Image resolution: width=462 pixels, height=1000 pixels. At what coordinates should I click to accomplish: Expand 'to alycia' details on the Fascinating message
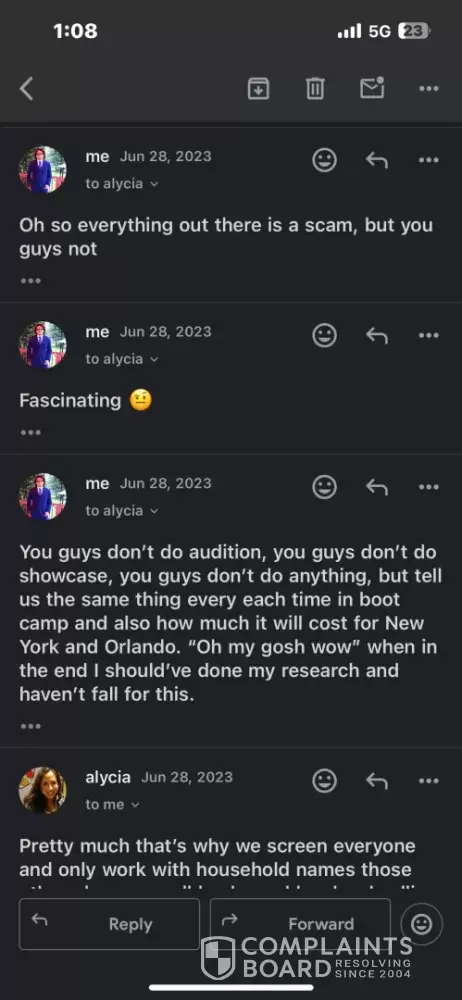[122, 359]
